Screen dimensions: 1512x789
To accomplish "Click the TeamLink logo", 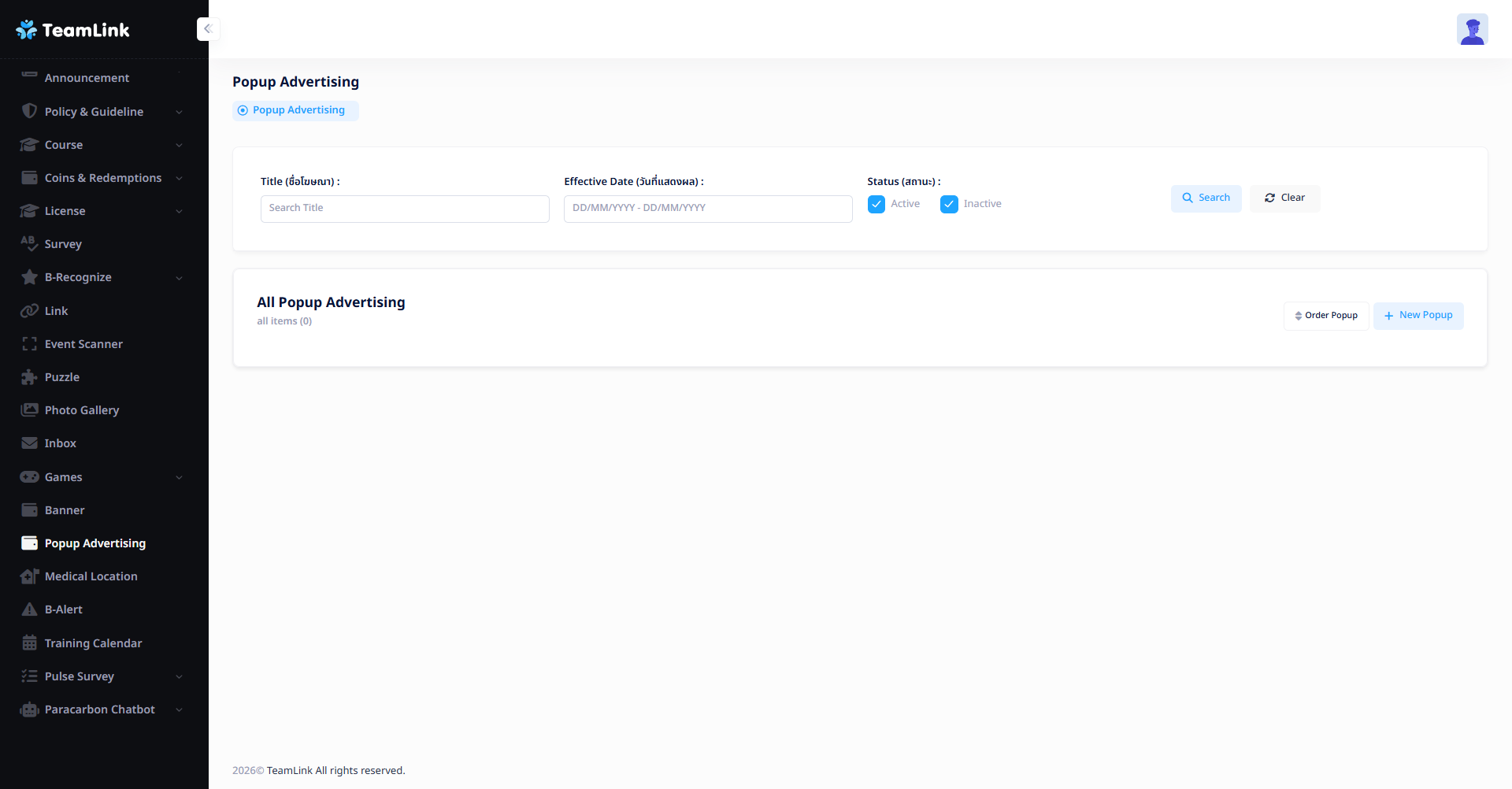I will pyautogui.click(x=72, y=30).
